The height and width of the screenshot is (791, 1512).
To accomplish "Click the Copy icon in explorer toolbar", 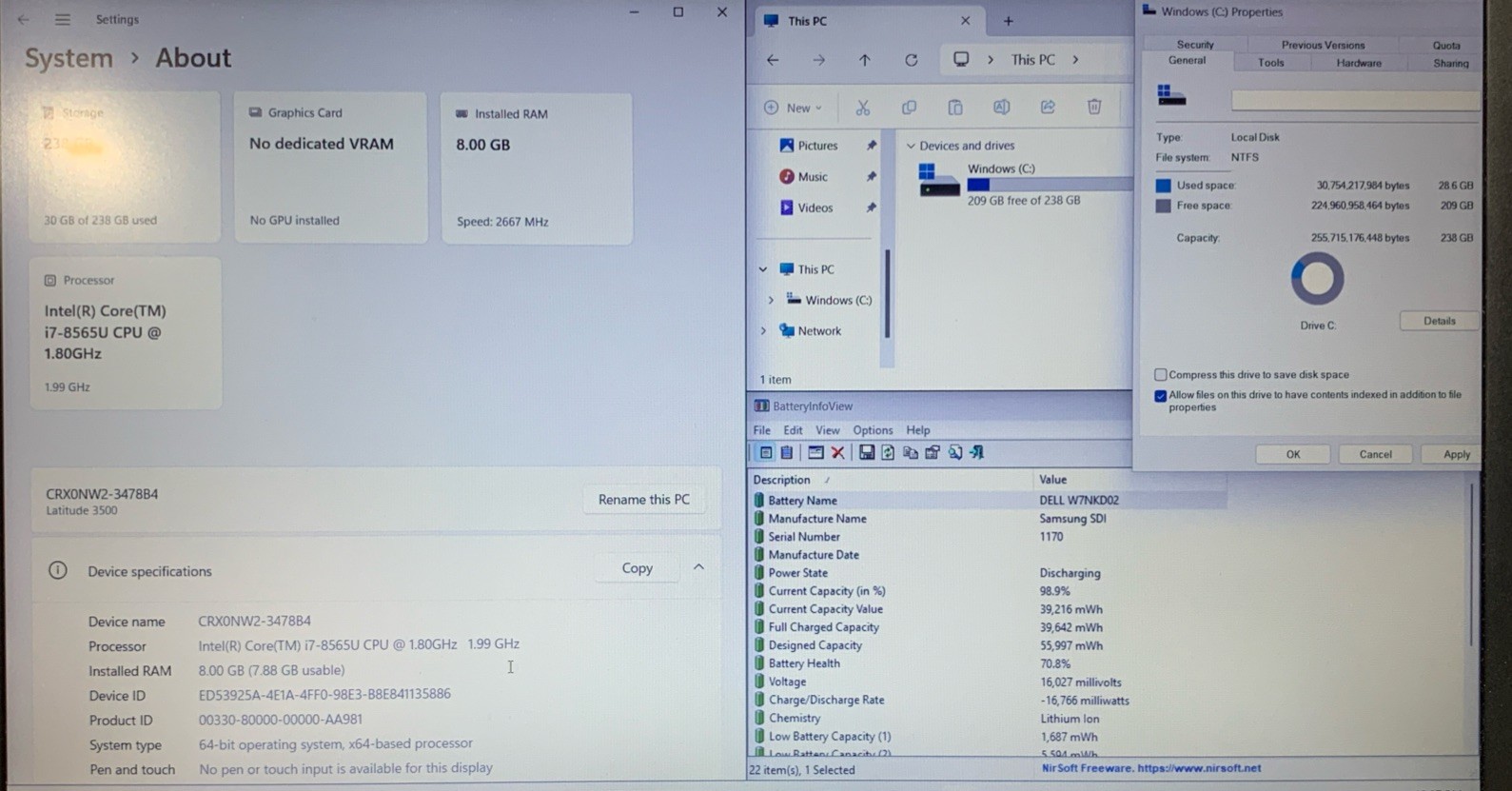I will (909, 108).
